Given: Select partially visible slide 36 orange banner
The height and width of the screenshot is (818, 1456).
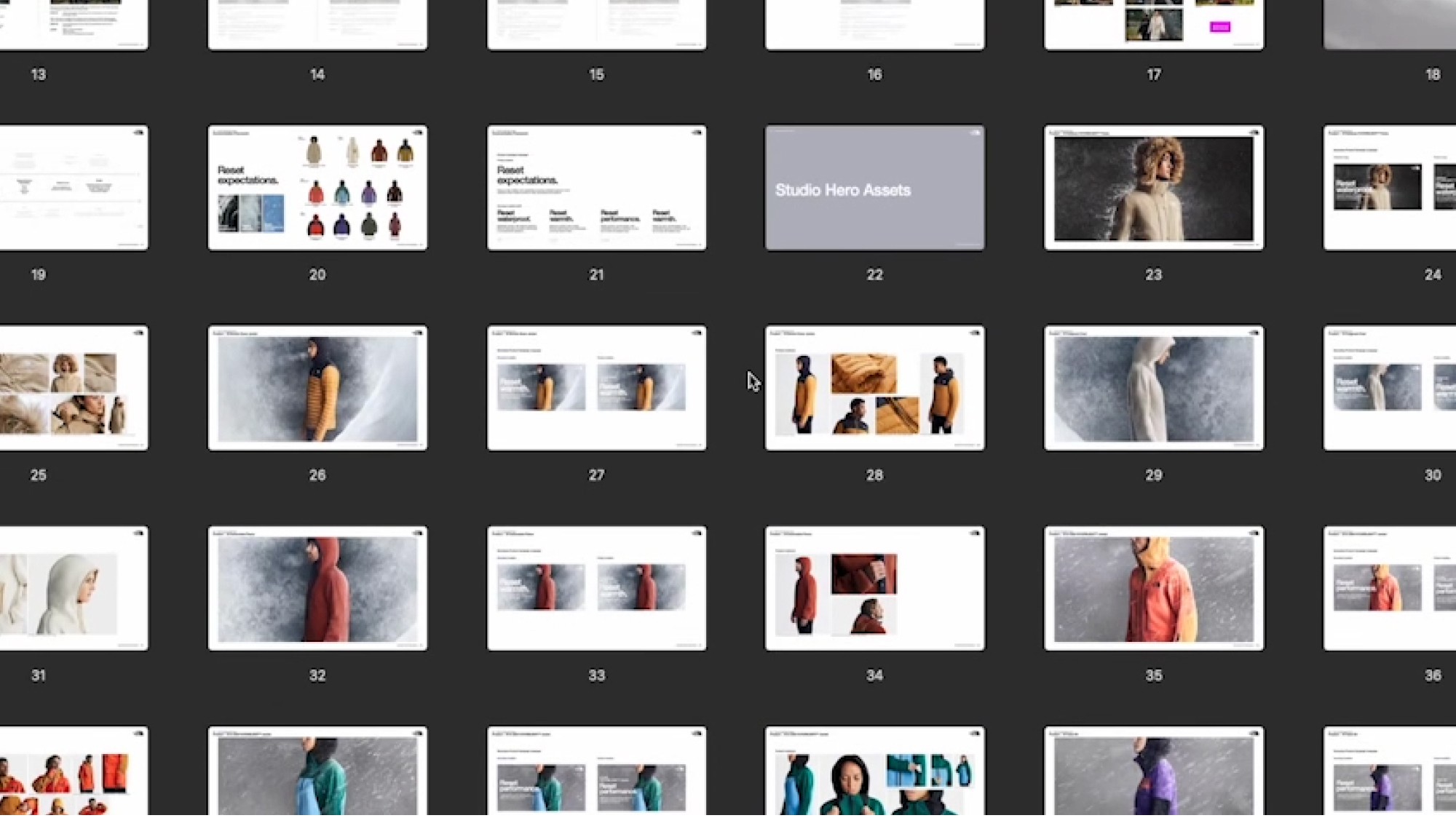Looking at the screenshot, I should [x=1389, y=588].
